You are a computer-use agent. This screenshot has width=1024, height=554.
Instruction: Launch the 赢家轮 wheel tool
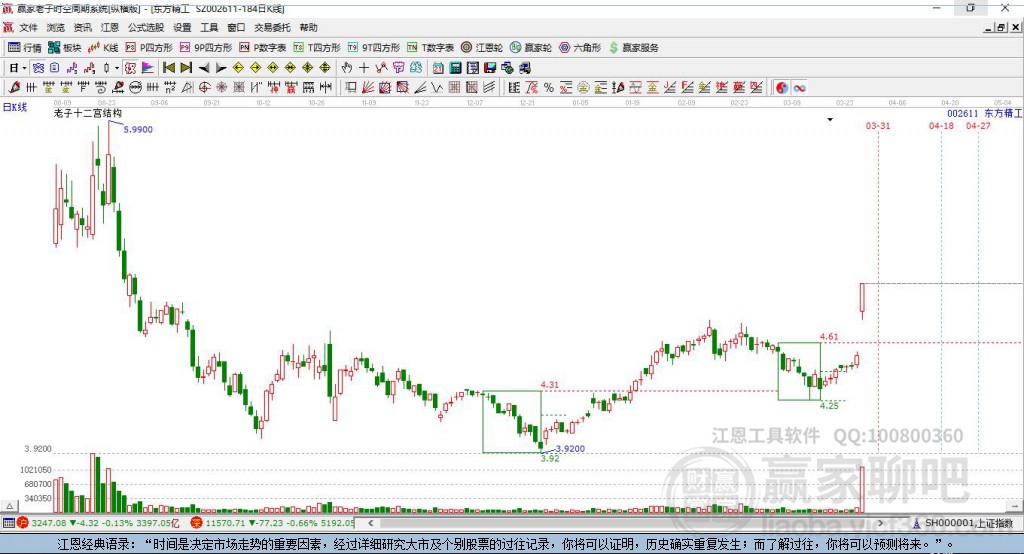pyautogui.click(x=531, y=48)
